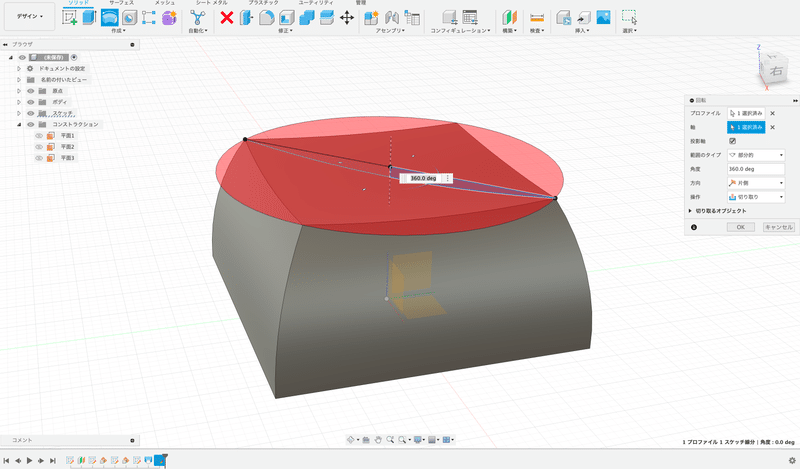The width and height of the screenshot is (800, 469).
Task: Select the Create Sketch tool
Action: [x=69, y=17]
